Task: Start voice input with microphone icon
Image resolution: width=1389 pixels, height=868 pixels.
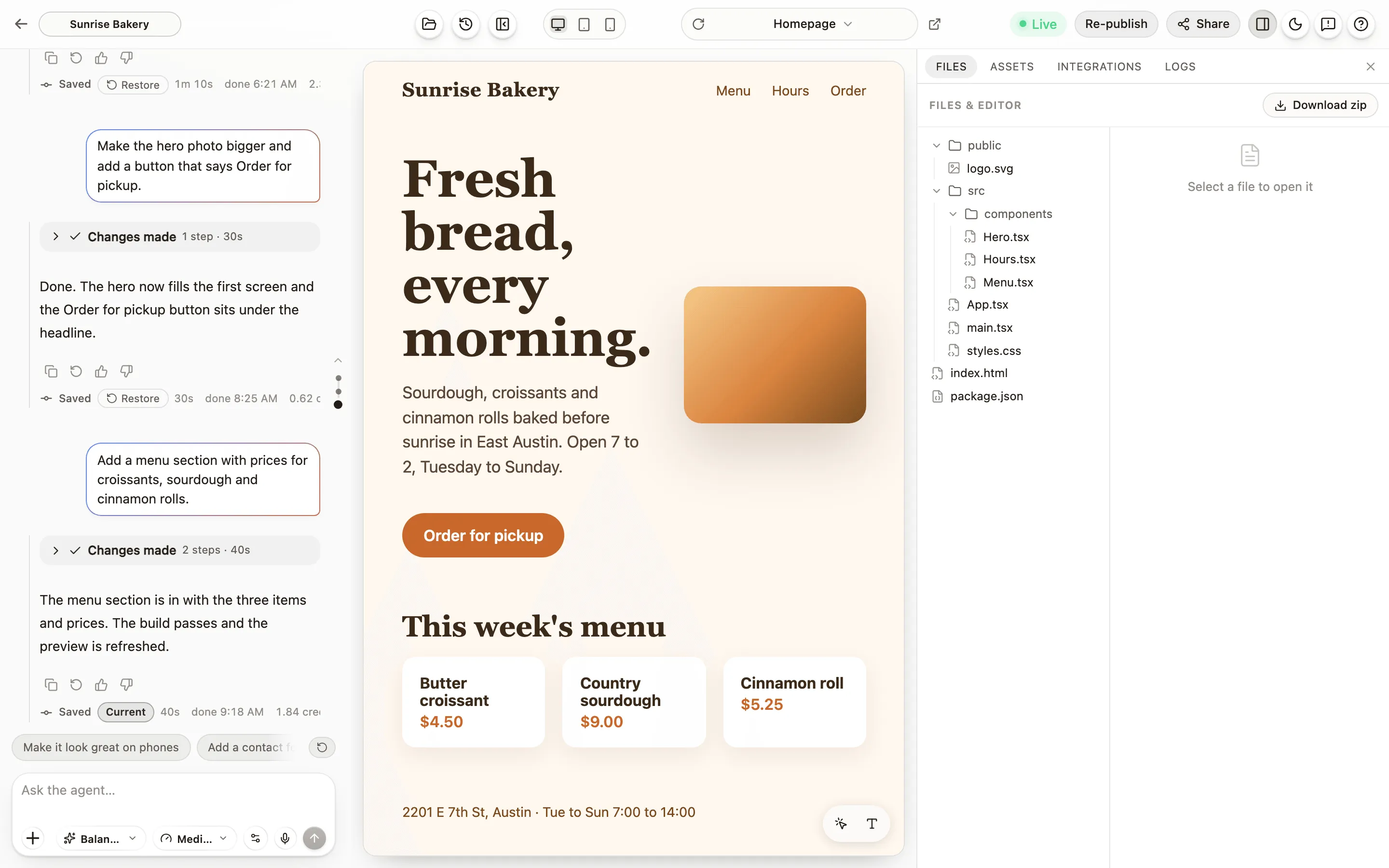Action: click(285, 838)
